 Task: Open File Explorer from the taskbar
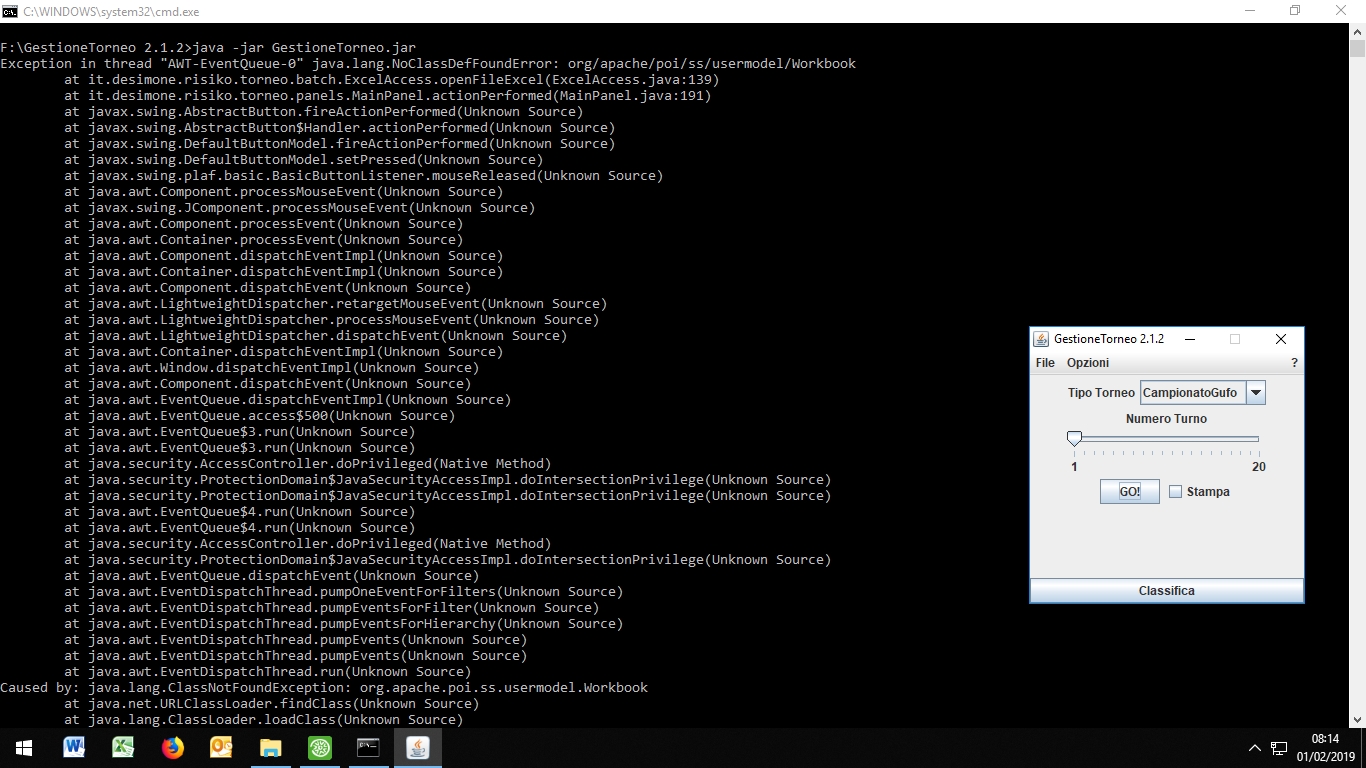point(270,748)
